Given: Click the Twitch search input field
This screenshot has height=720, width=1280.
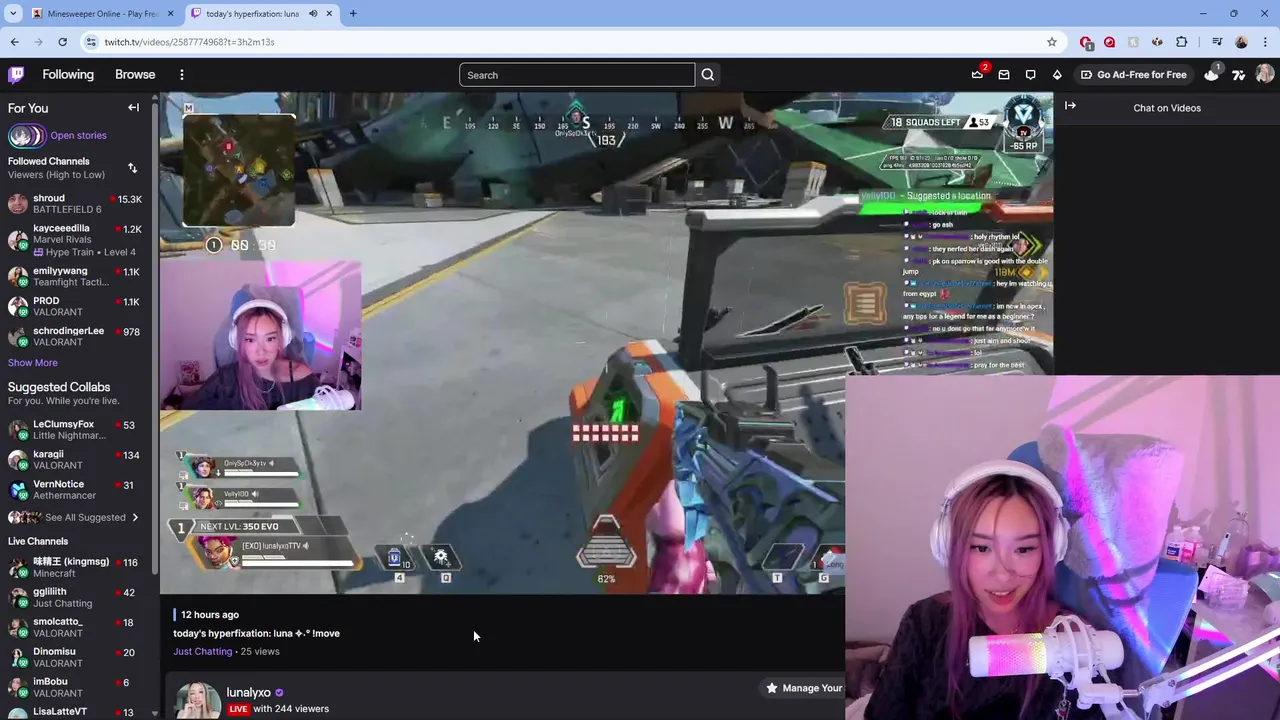Looking at the screenshot, I should click(x=577, y=75).
